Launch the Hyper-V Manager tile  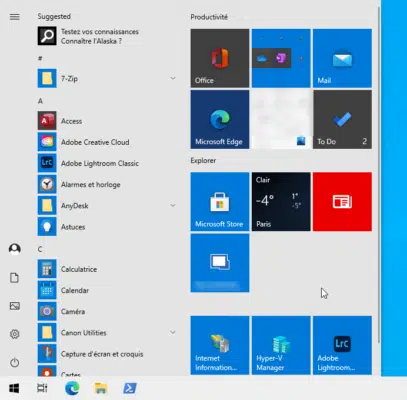[x=281, y=346]
